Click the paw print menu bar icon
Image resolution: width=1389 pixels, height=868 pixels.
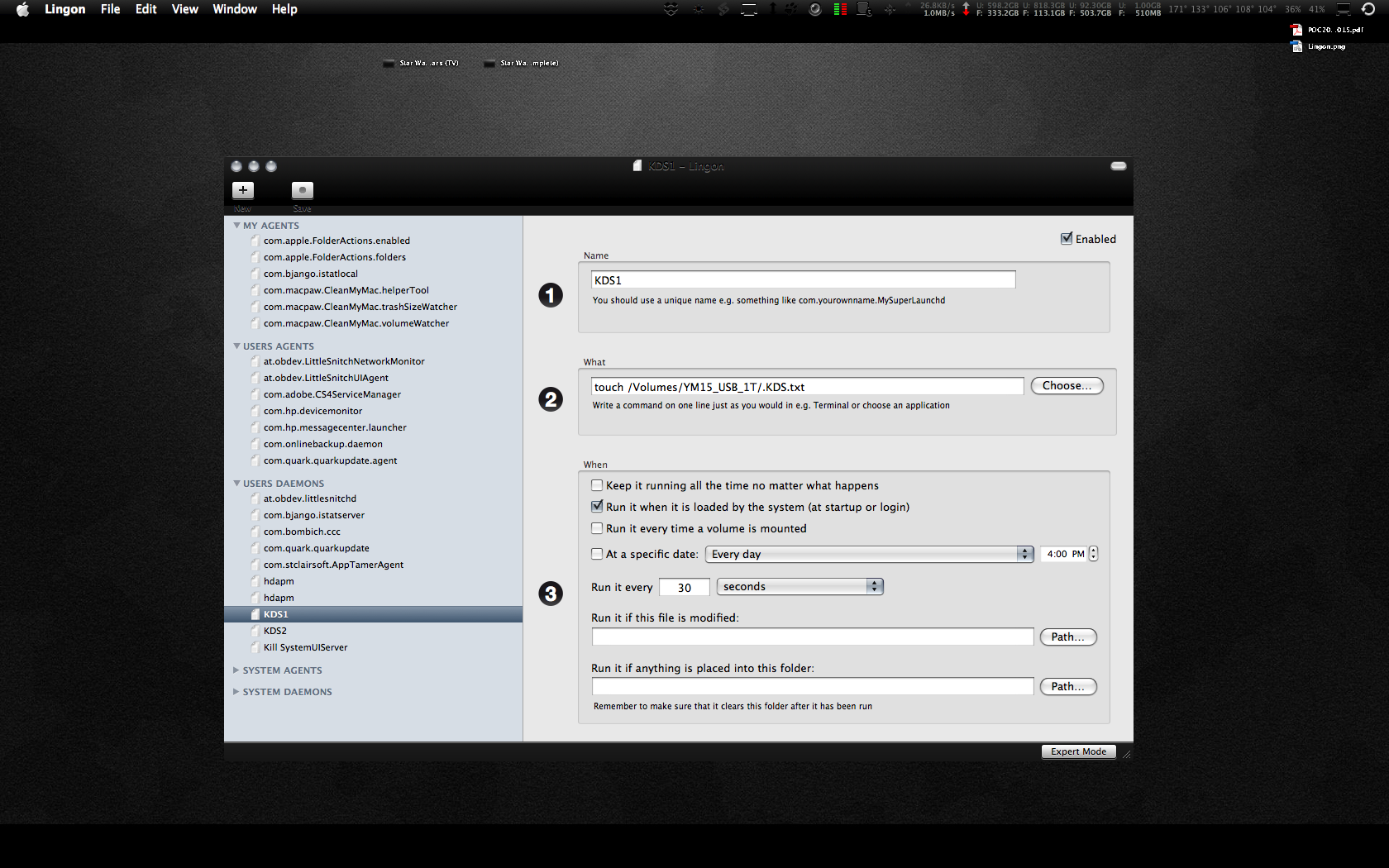click(790, 9)
